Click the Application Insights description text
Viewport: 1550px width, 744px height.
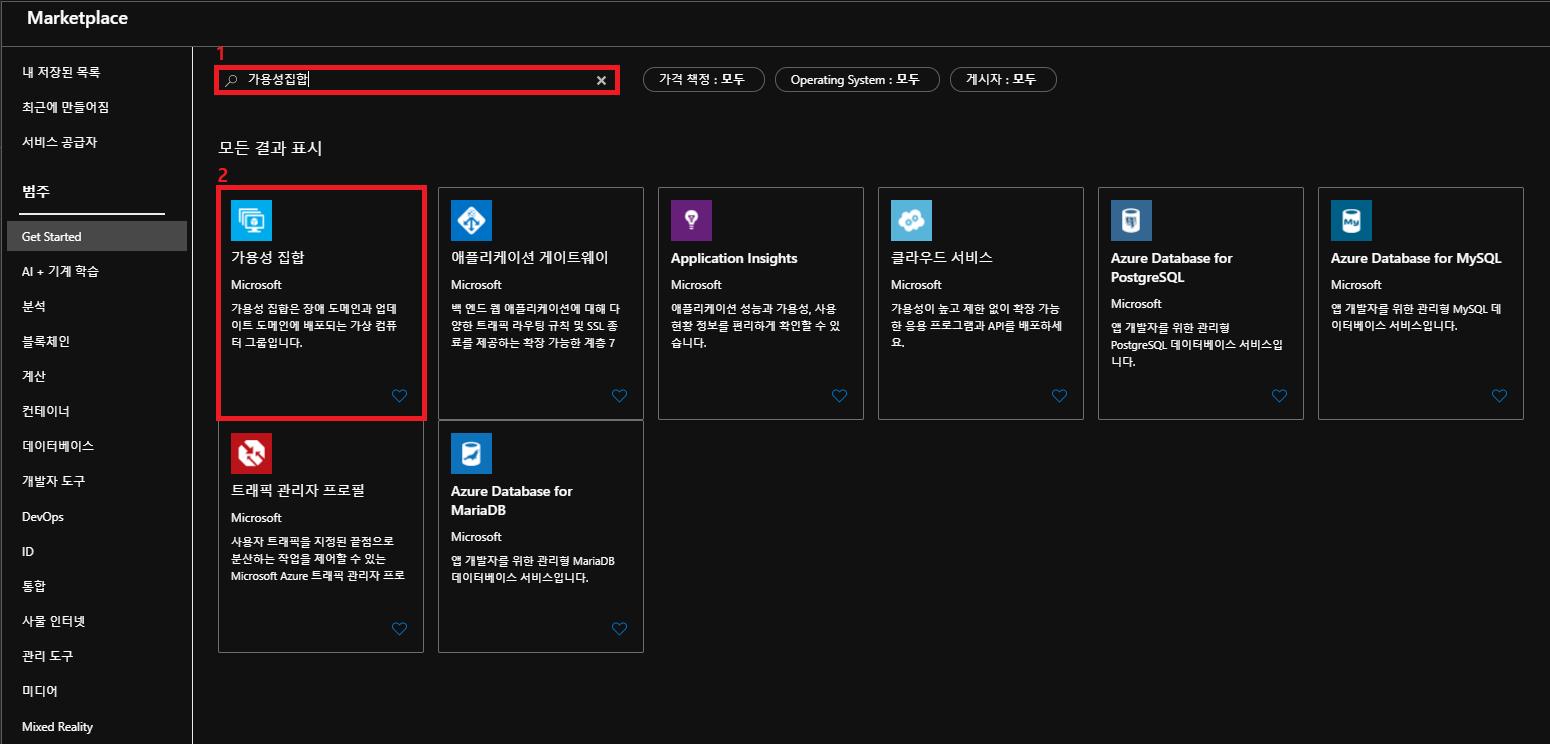point(756,326)
